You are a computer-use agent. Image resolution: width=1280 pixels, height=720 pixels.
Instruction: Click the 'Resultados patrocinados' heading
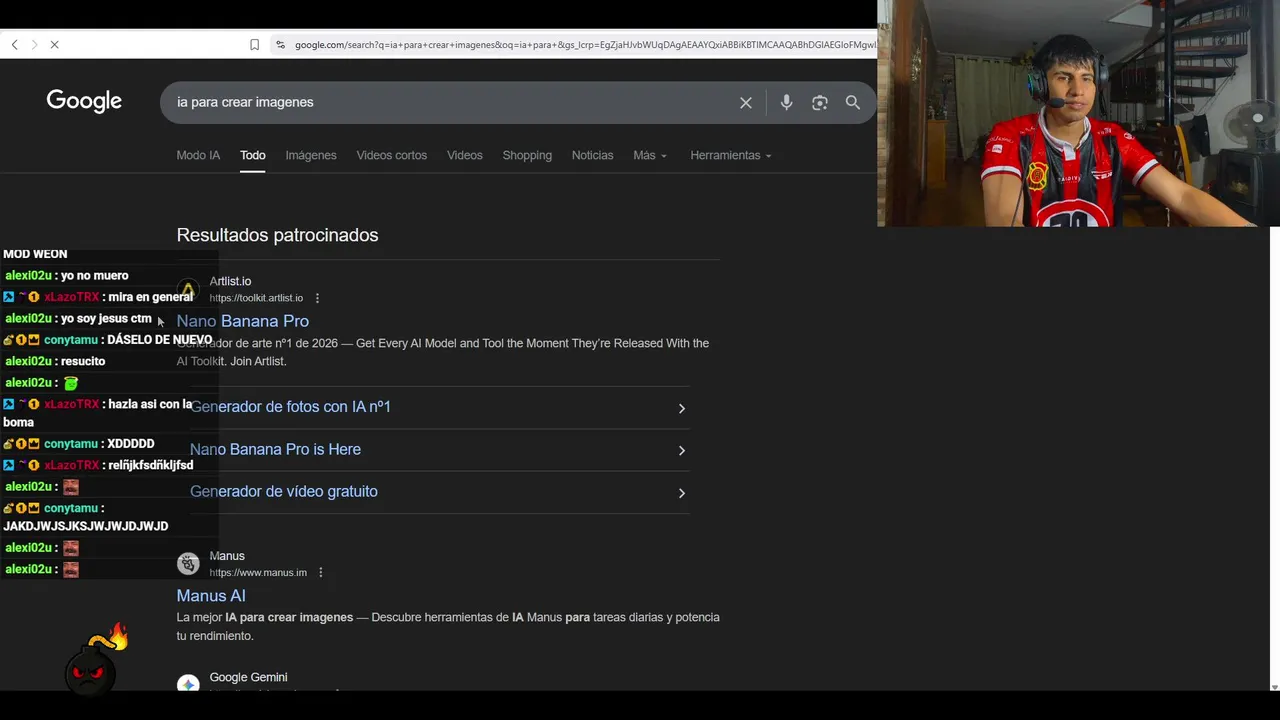(277, 235)
